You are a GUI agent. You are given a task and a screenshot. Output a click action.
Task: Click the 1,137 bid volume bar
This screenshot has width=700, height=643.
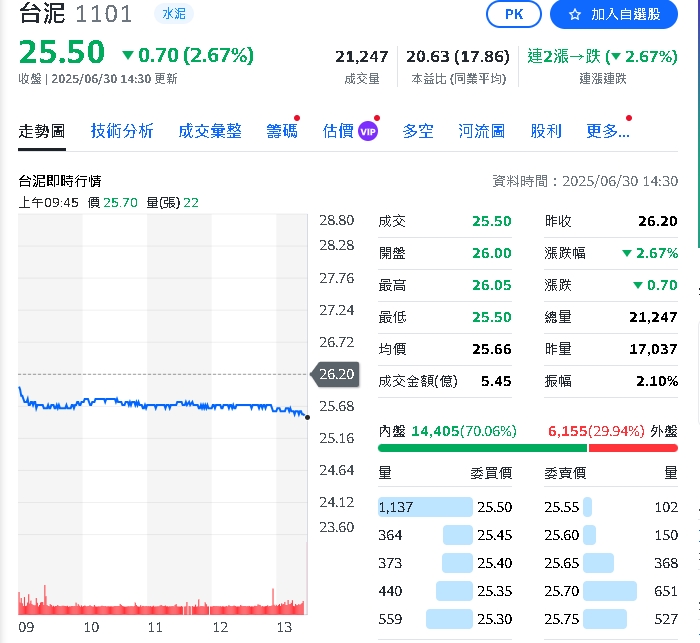pos(425,507)
